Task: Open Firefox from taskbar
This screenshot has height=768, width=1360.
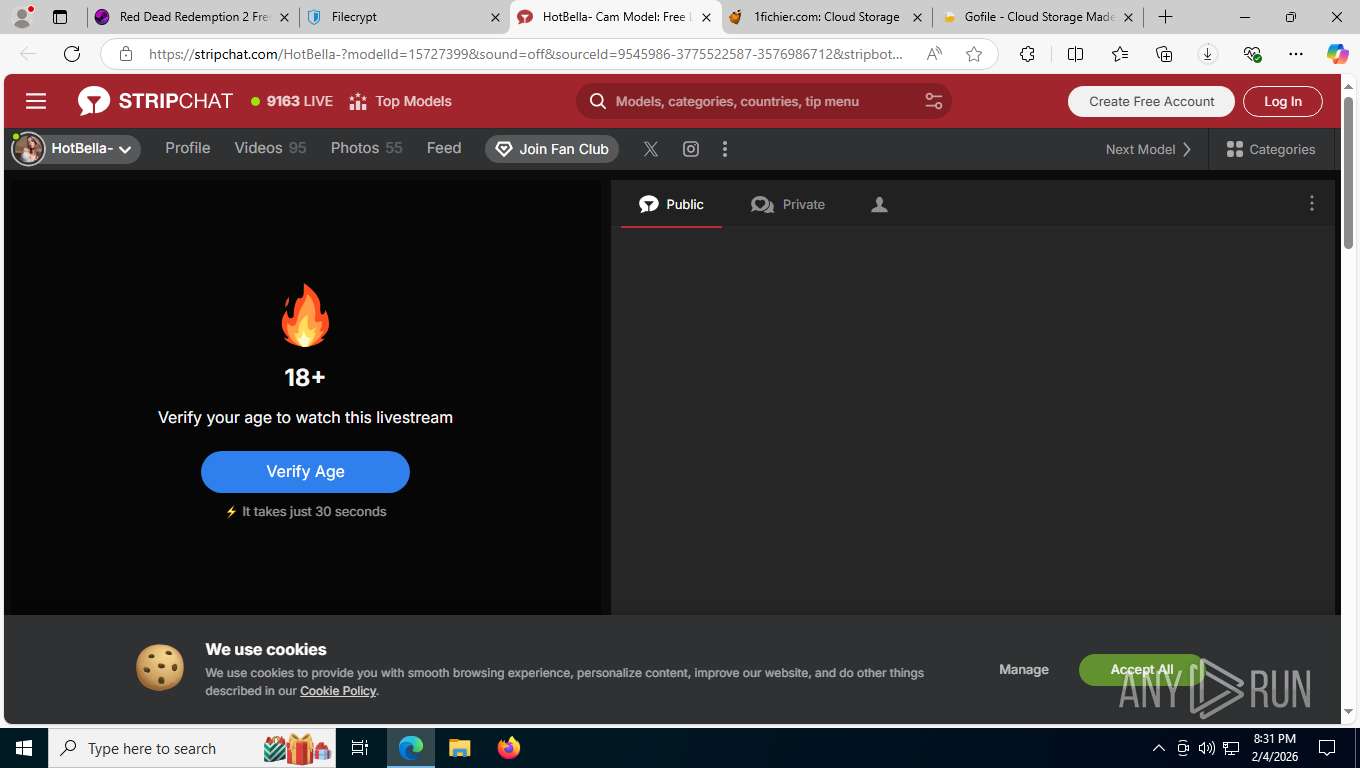Action: pyautogui.click(x=509, y=748)
